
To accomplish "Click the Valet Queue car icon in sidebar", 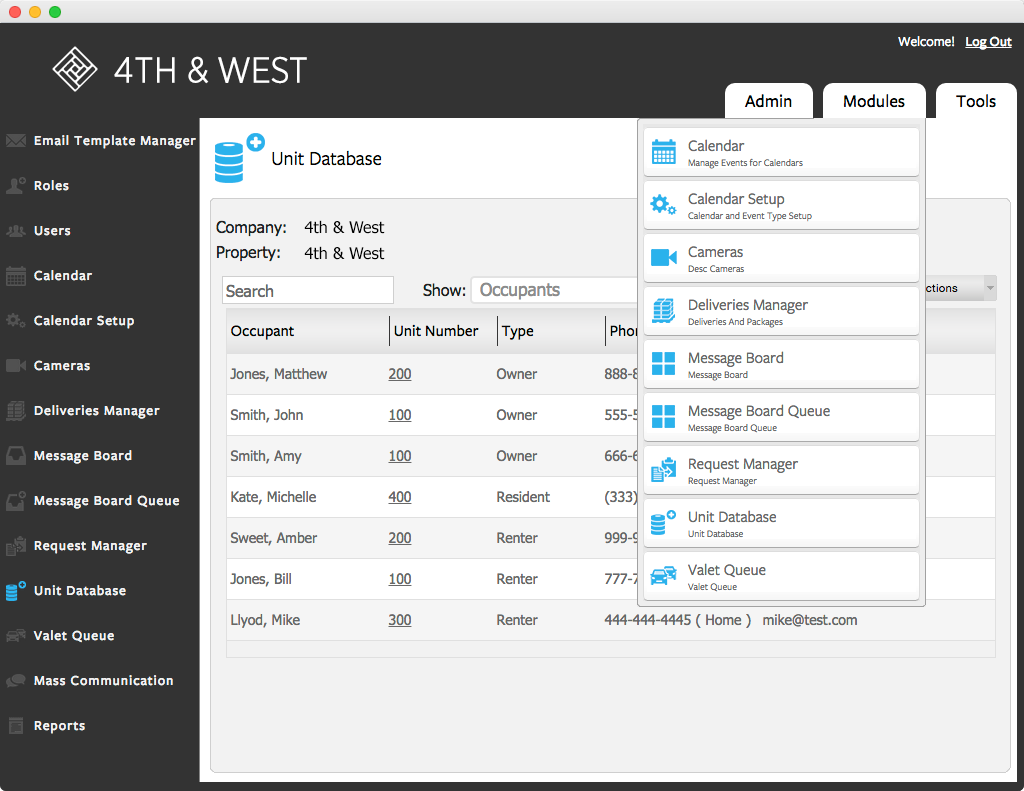I will 15,635.
